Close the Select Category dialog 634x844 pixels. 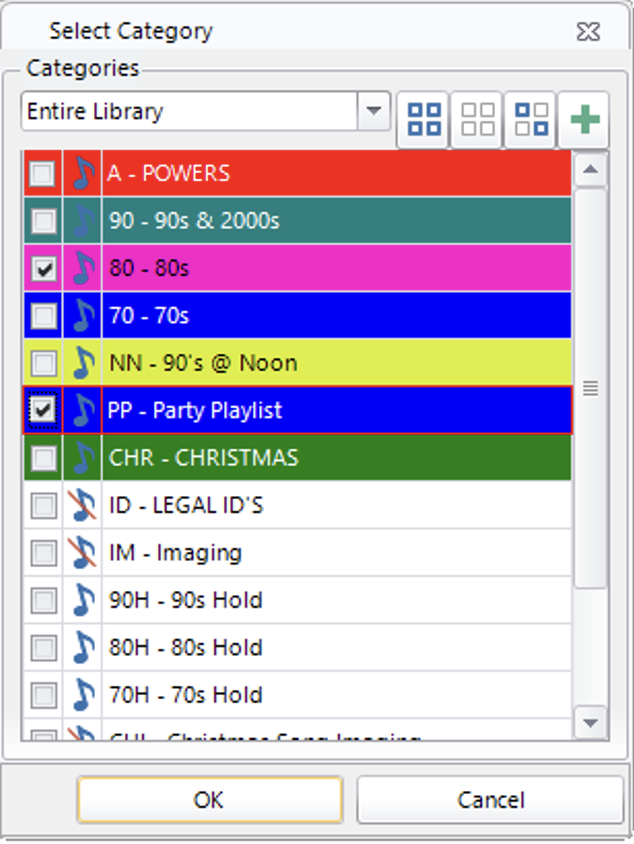[589, 32]
